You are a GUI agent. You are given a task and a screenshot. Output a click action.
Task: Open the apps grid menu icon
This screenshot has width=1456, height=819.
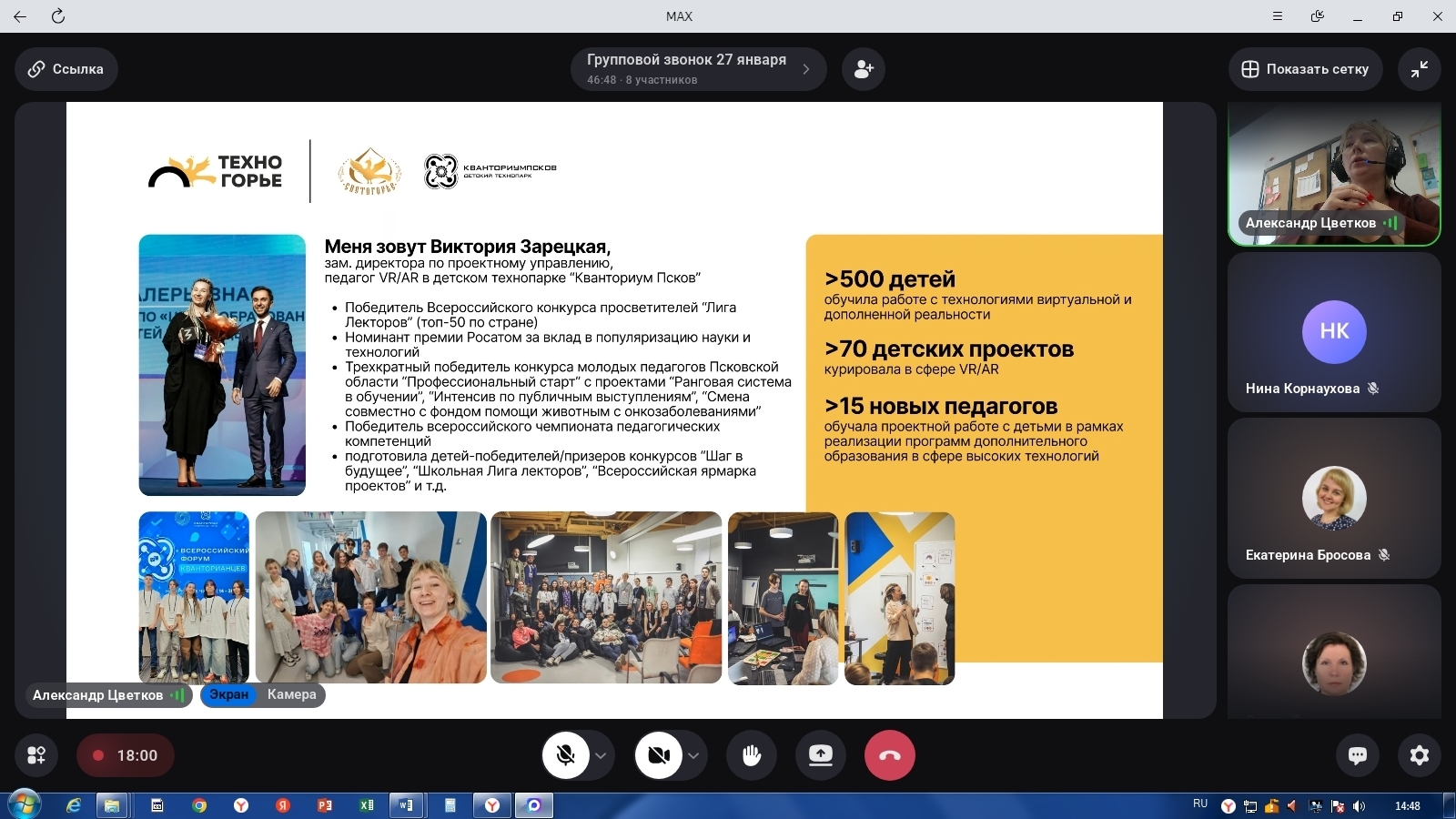pyautogui.click(x=36, y=755)
